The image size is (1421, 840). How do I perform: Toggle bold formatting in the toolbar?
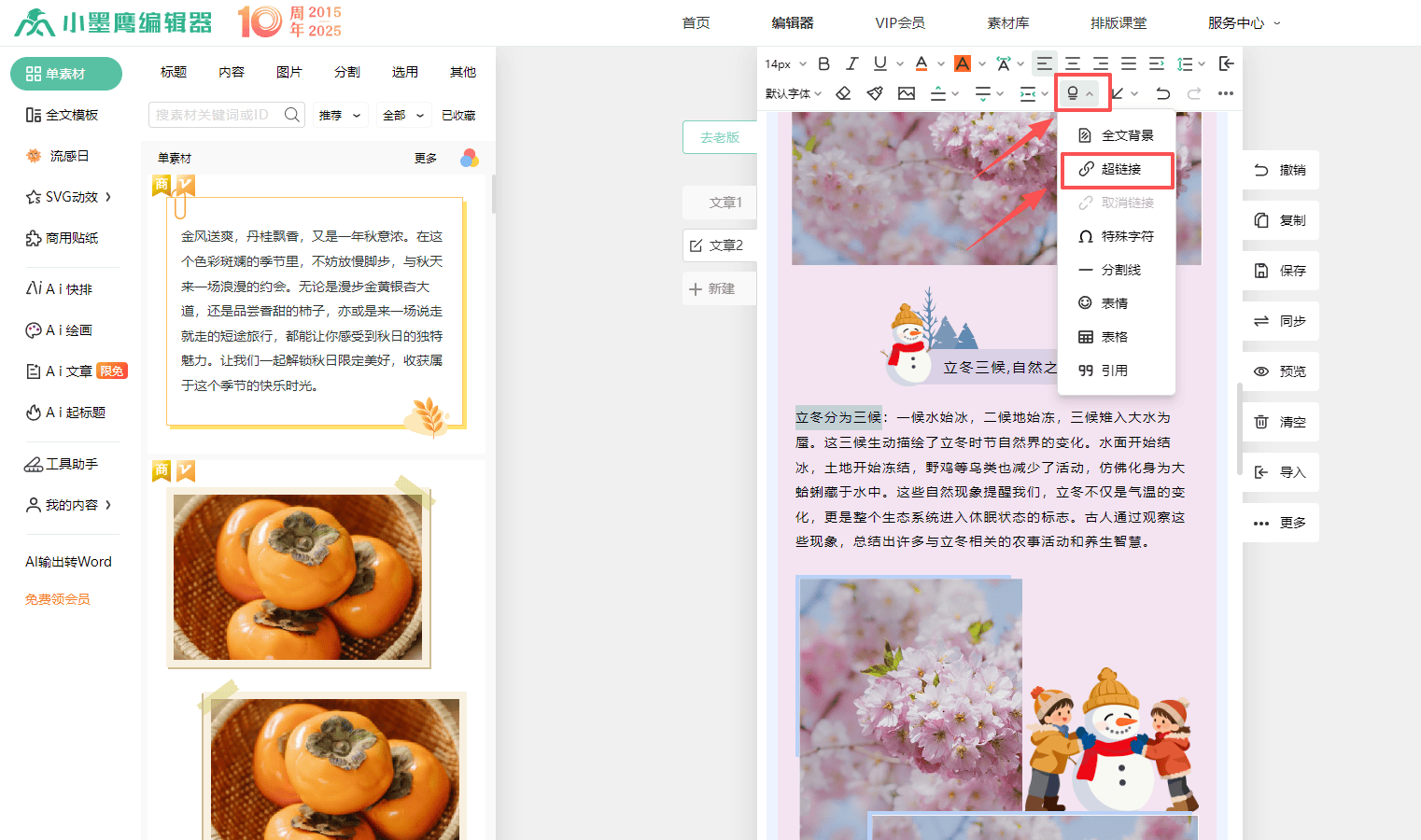click(x=823, y=63)
